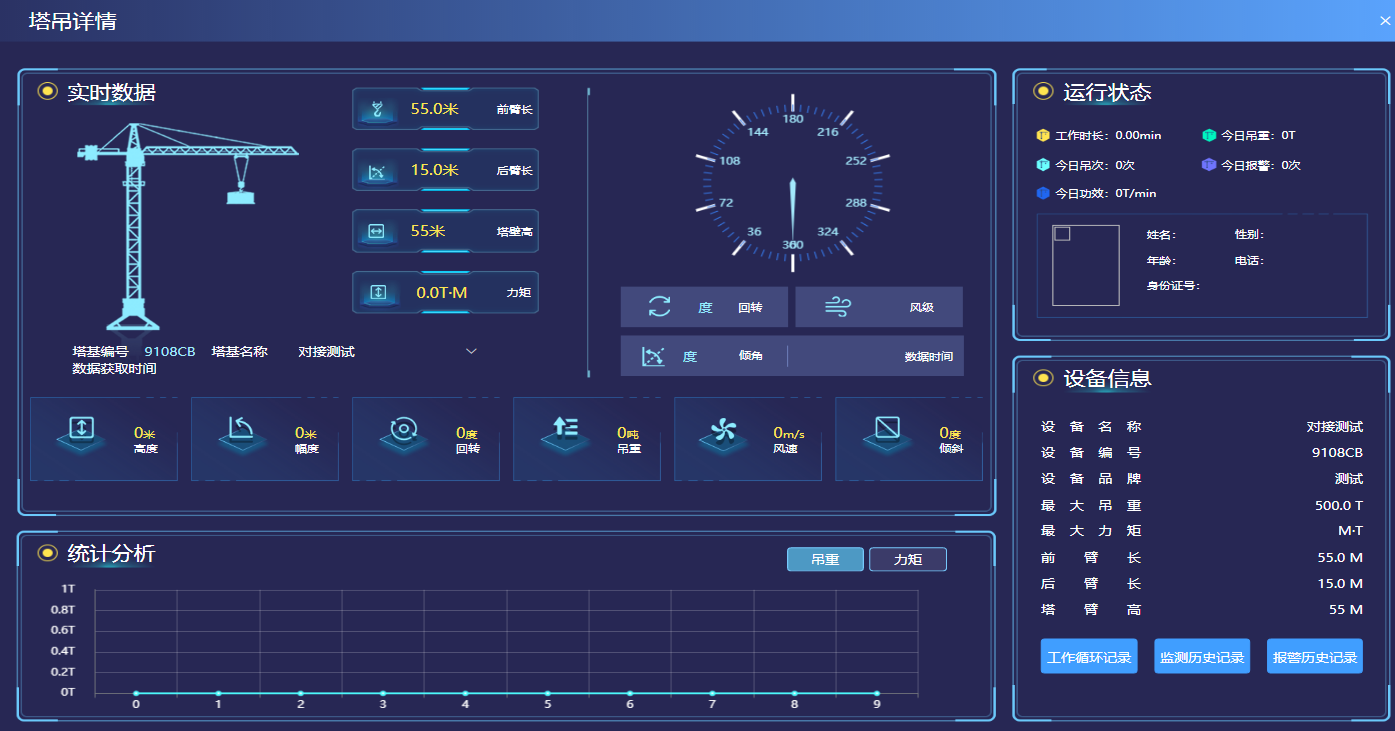Viewport: 1395px width, 731px height.
Task: Click the 0.0T·M torque value
Action: (x=442, y=293)
